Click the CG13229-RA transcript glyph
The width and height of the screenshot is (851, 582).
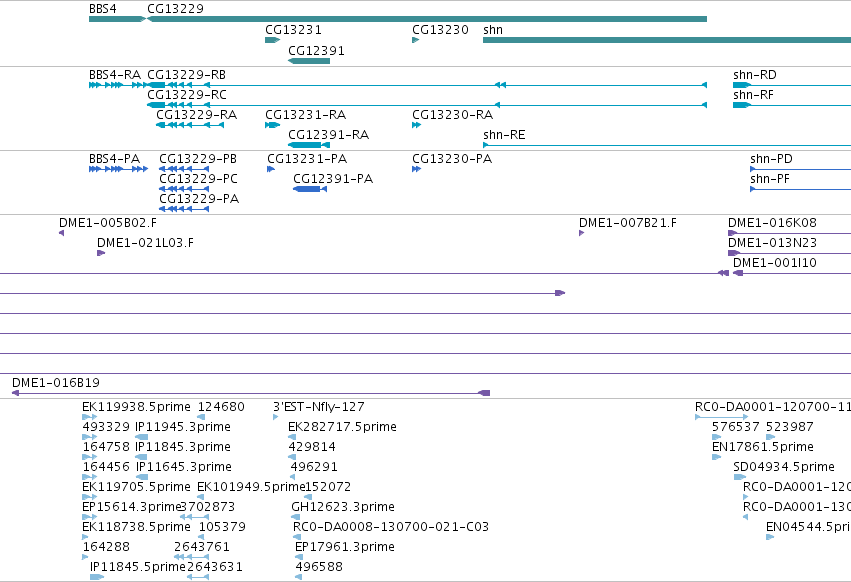coord(190,125)
